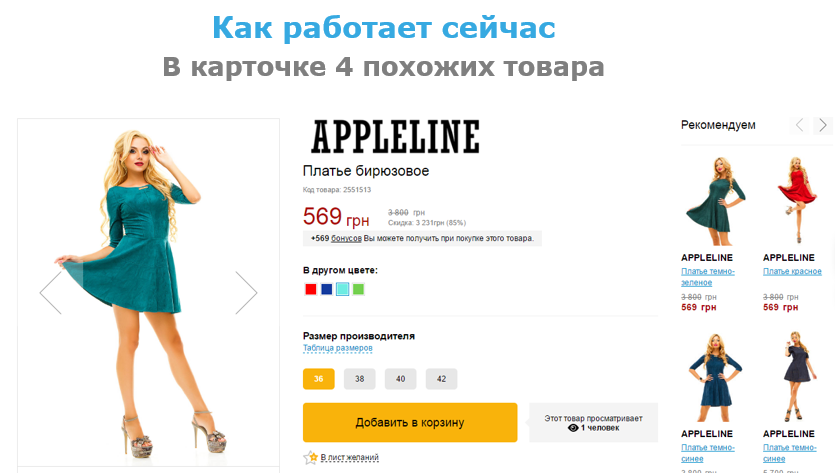Show next product photo with right arrow
Screen dimensions: 835x476
point(247,292)
